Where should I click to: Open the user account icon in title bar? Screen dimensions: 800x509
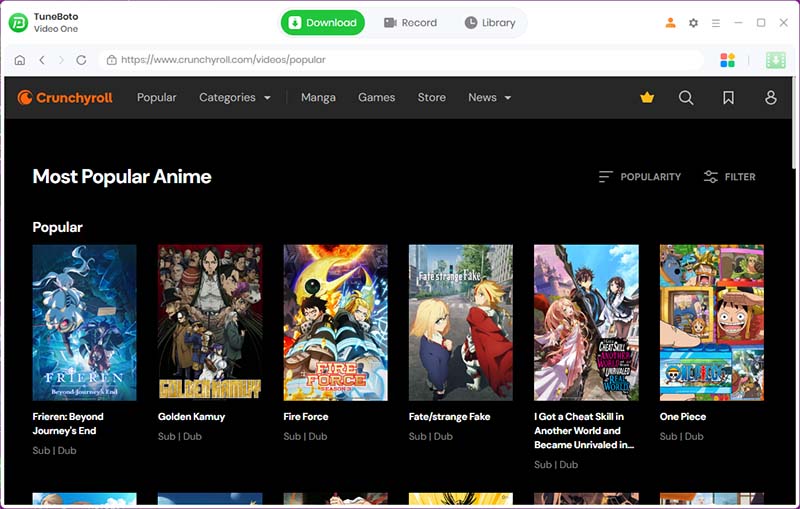(x=670, y=22)
